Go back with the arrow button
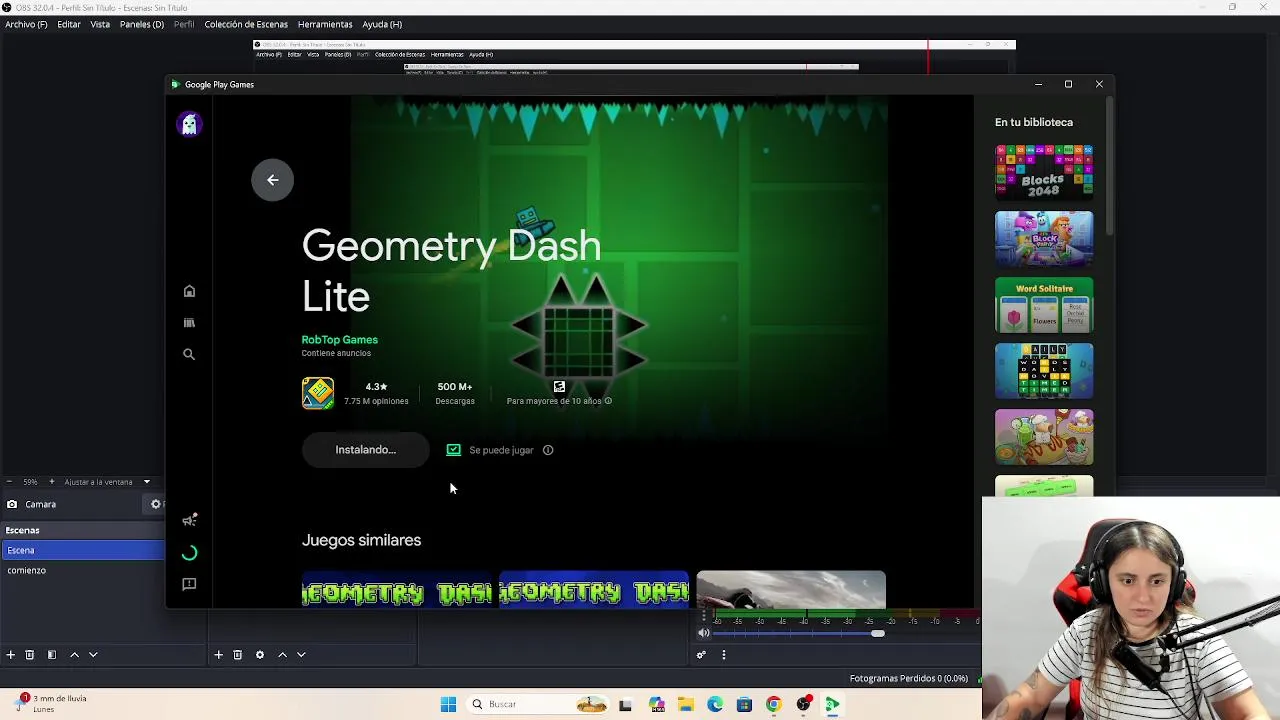 (272, 180)
